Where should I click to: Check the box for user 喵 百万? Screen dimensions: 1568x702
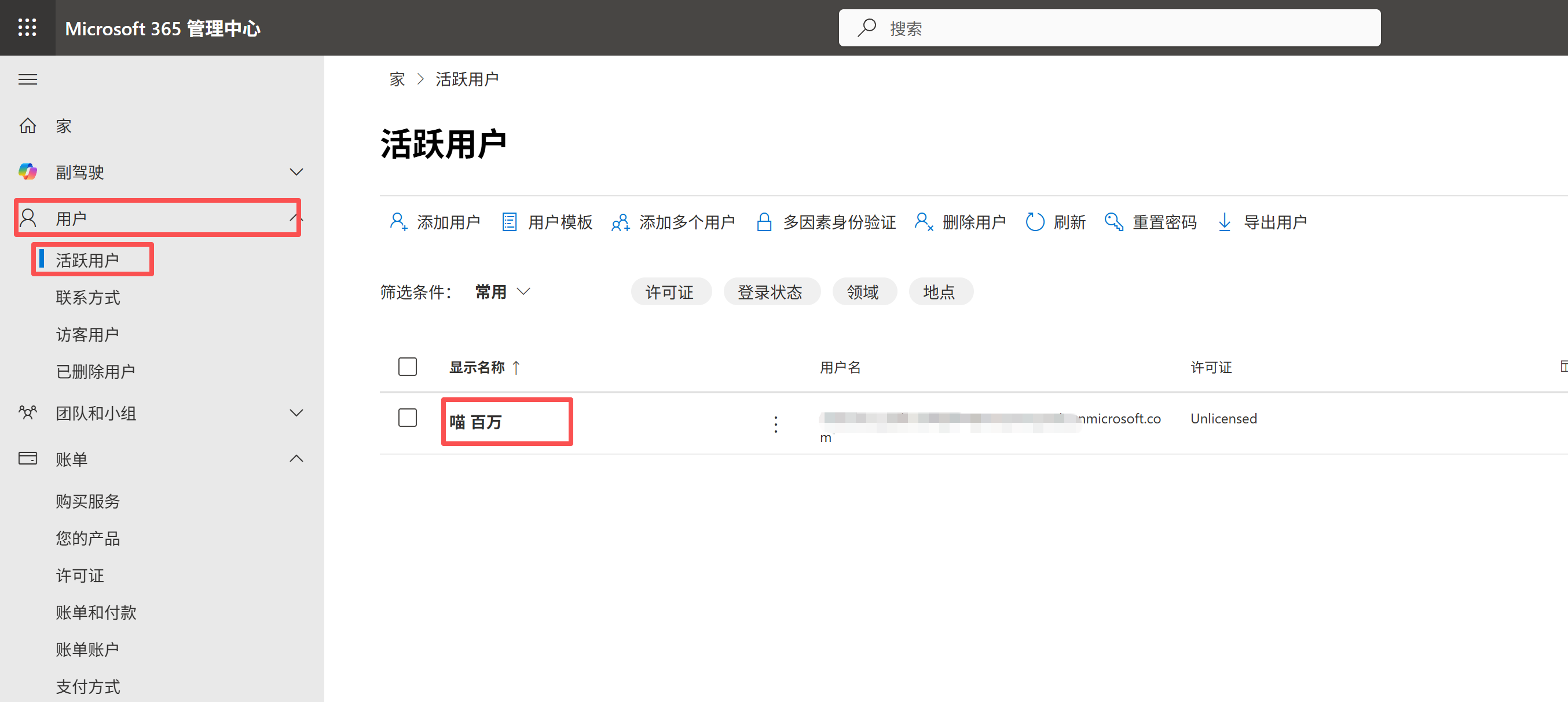coord(407,418)
